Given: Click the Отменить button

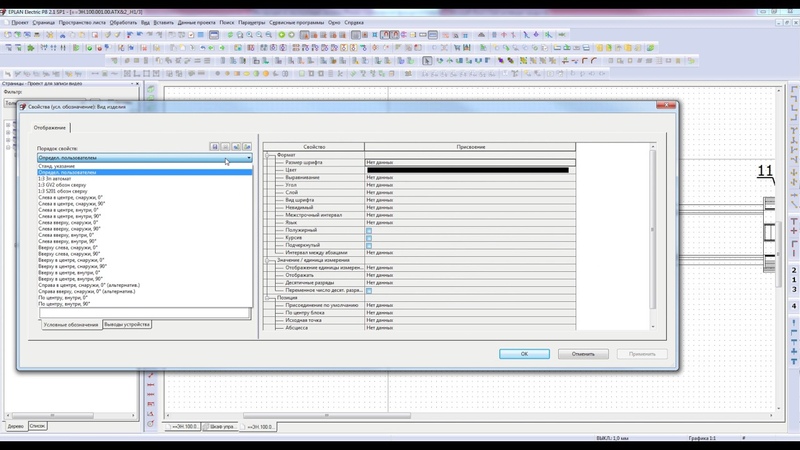Looking at the screenshot, I should [583, 354].
